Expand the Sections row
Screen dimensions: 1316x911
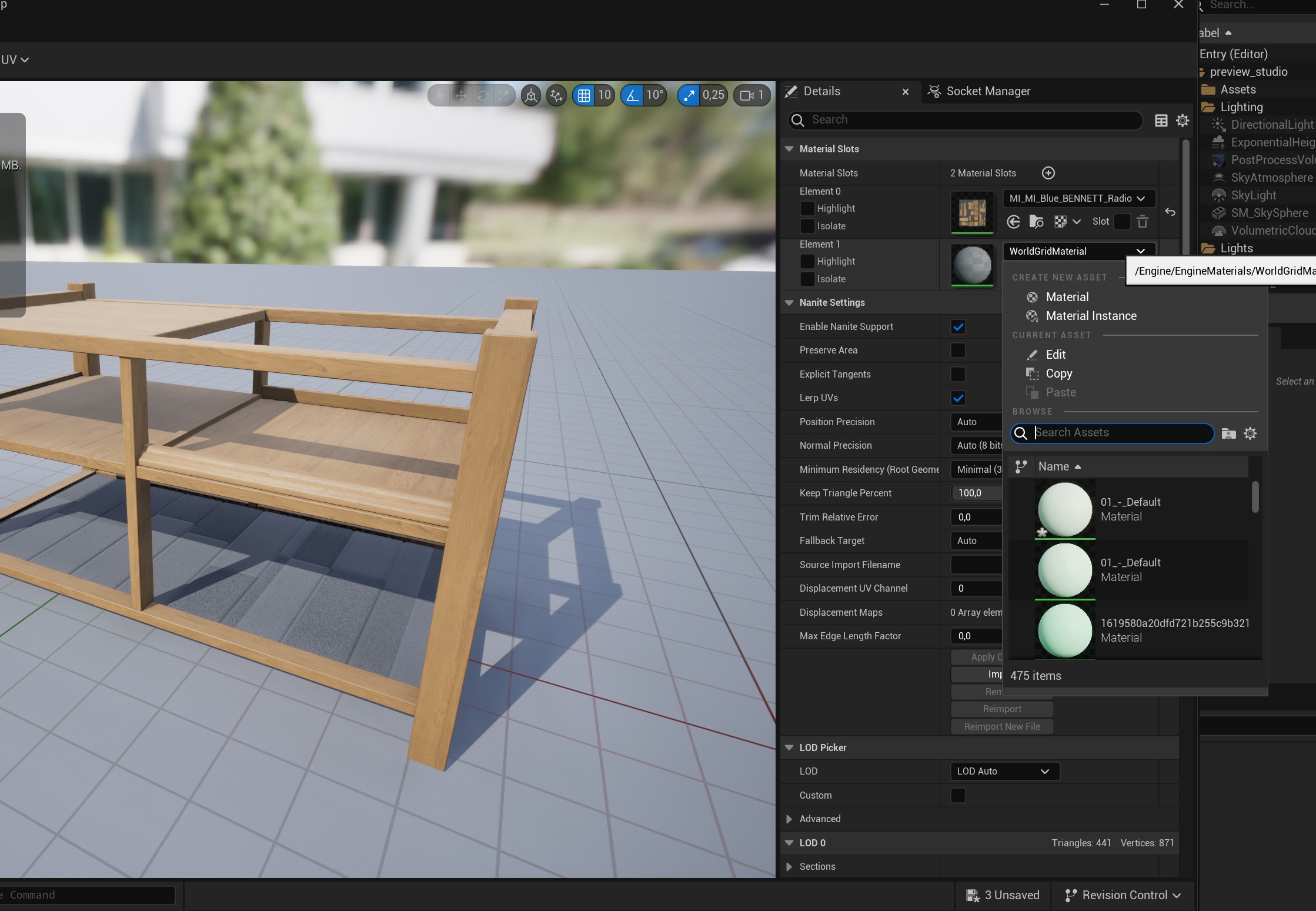pos(789,866)
